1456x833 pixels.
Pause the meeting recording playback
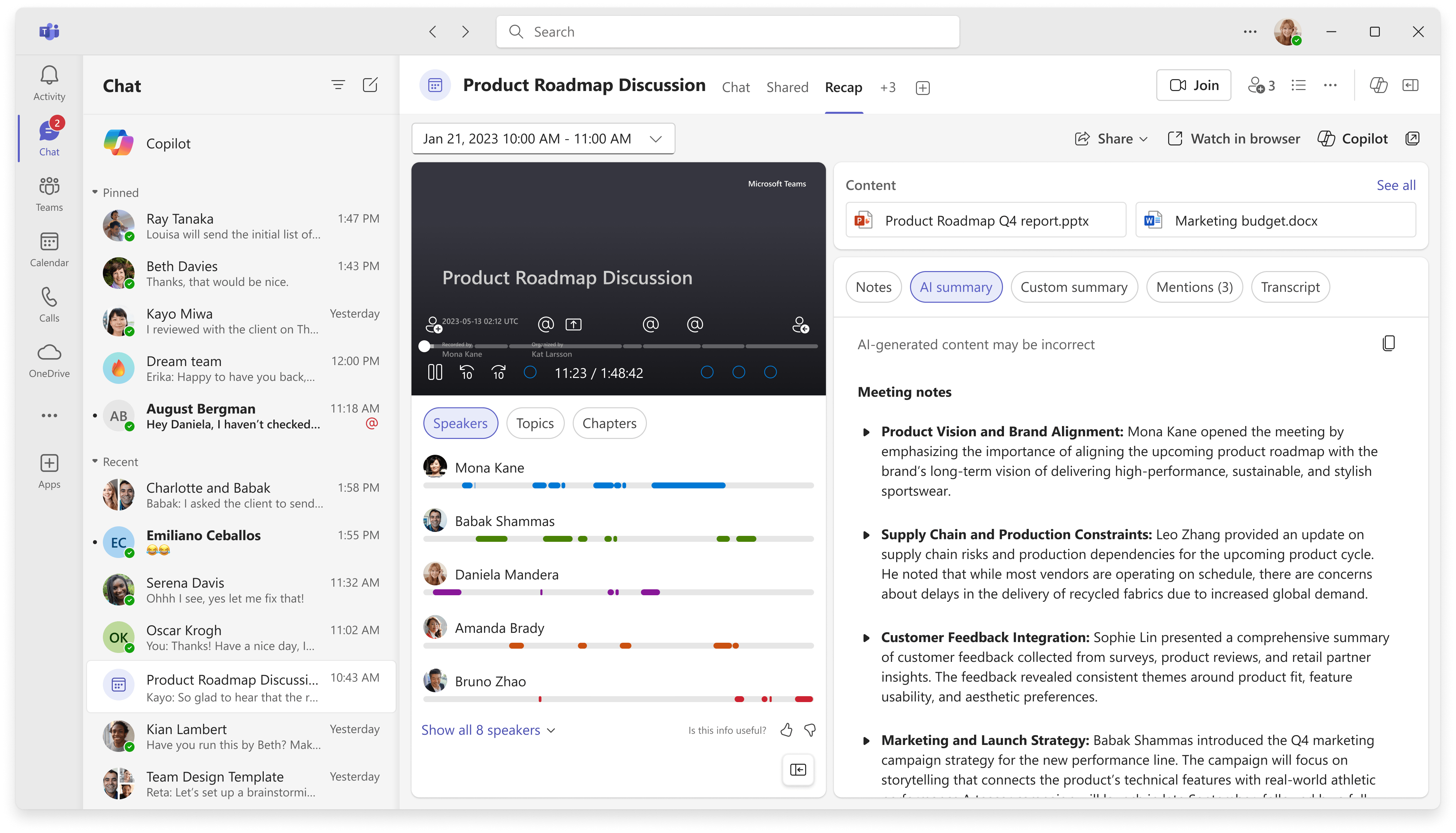435,372
